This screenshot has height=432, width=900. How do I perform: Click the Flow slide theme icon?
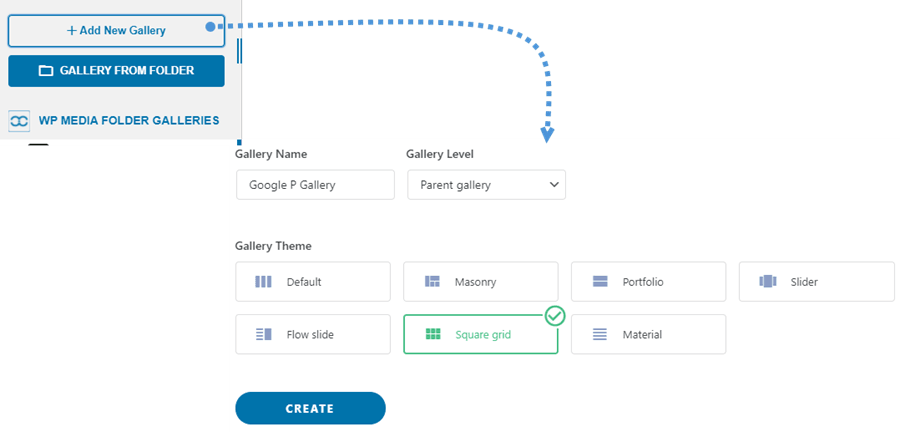click(263, 334)
